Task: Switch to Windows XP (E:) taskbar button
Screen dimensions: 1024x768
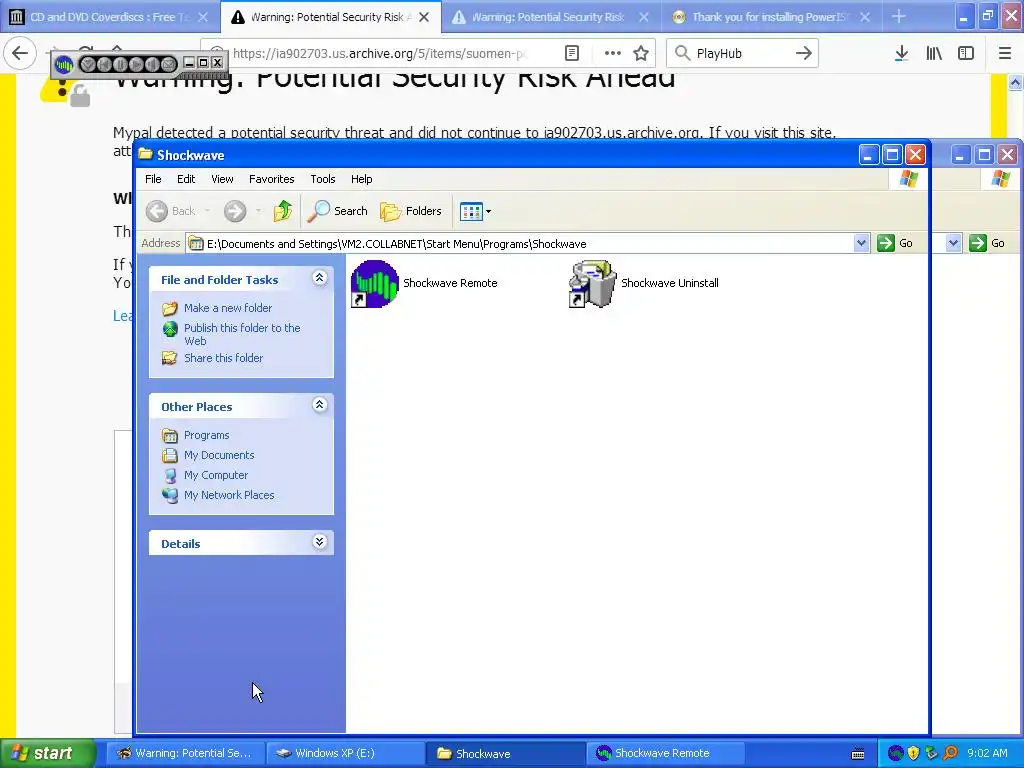Action: point(345,753)
